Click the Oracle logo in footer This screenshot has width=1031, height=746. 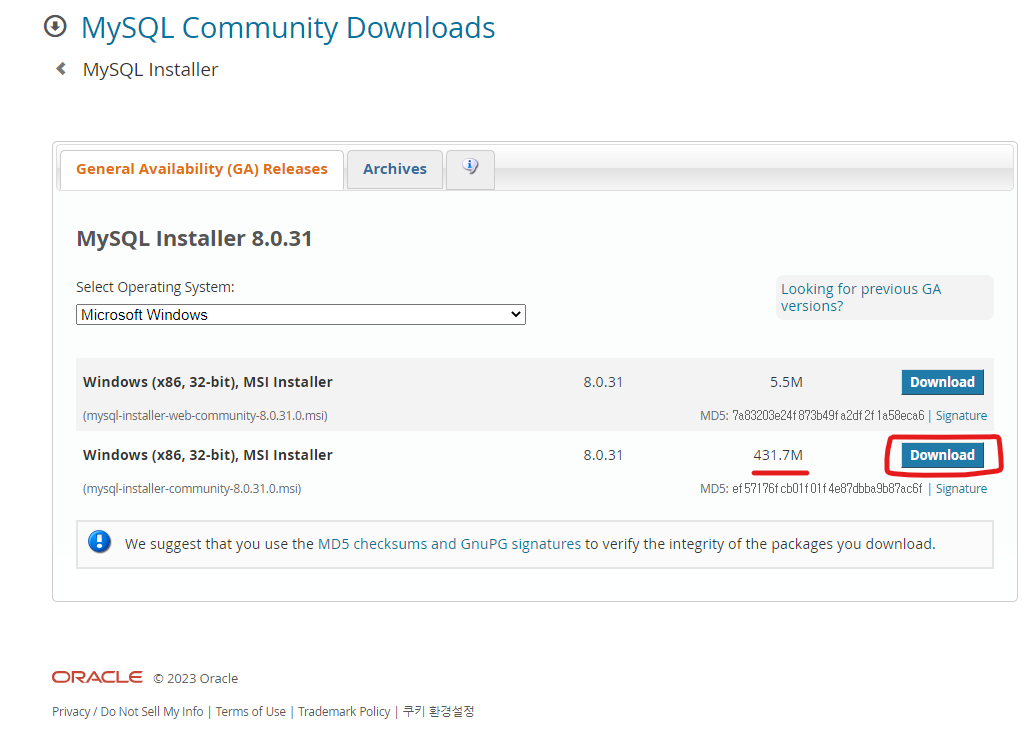coord(97,677)
